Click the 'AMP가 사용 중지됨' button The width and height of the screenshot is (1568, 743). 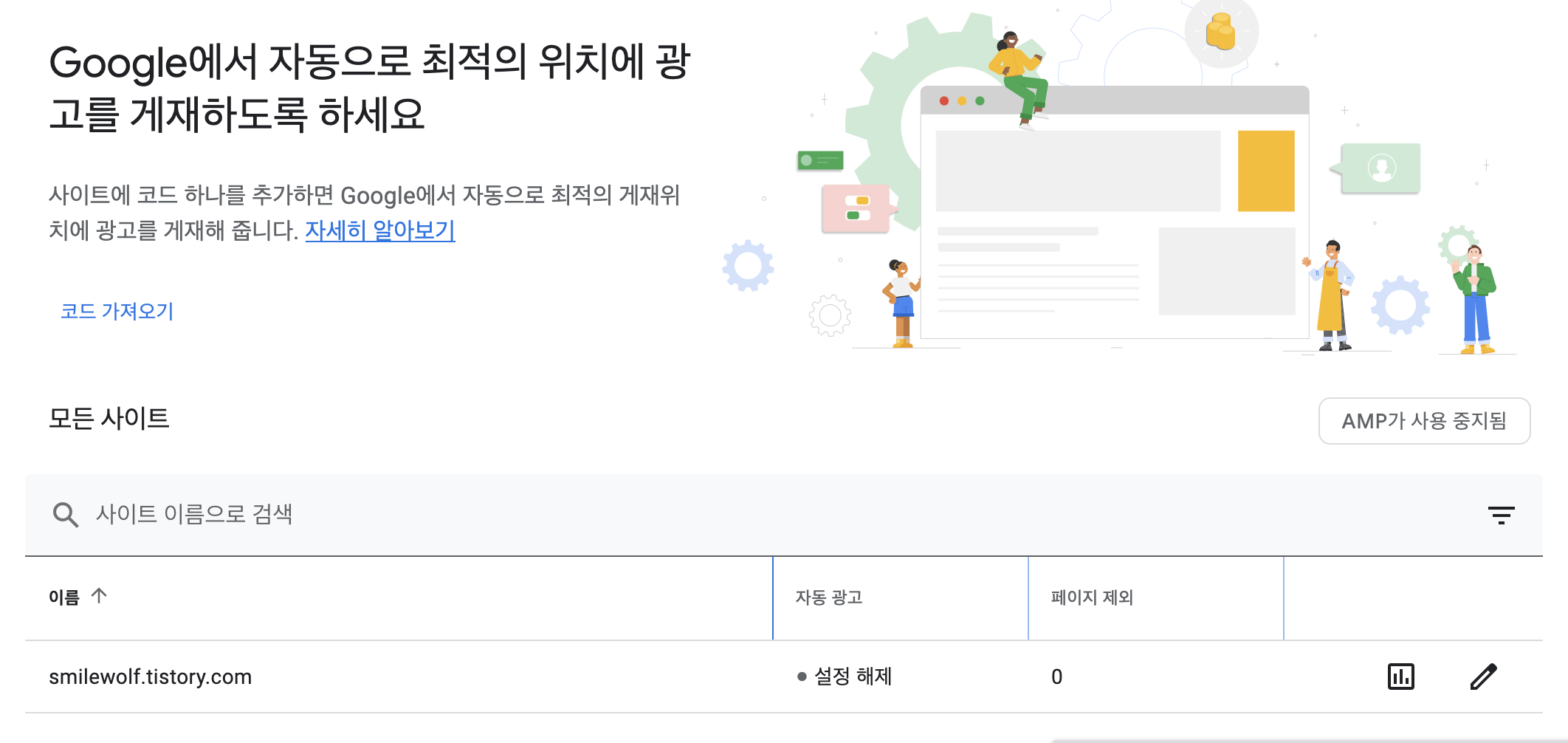[x=1424, y=421]
